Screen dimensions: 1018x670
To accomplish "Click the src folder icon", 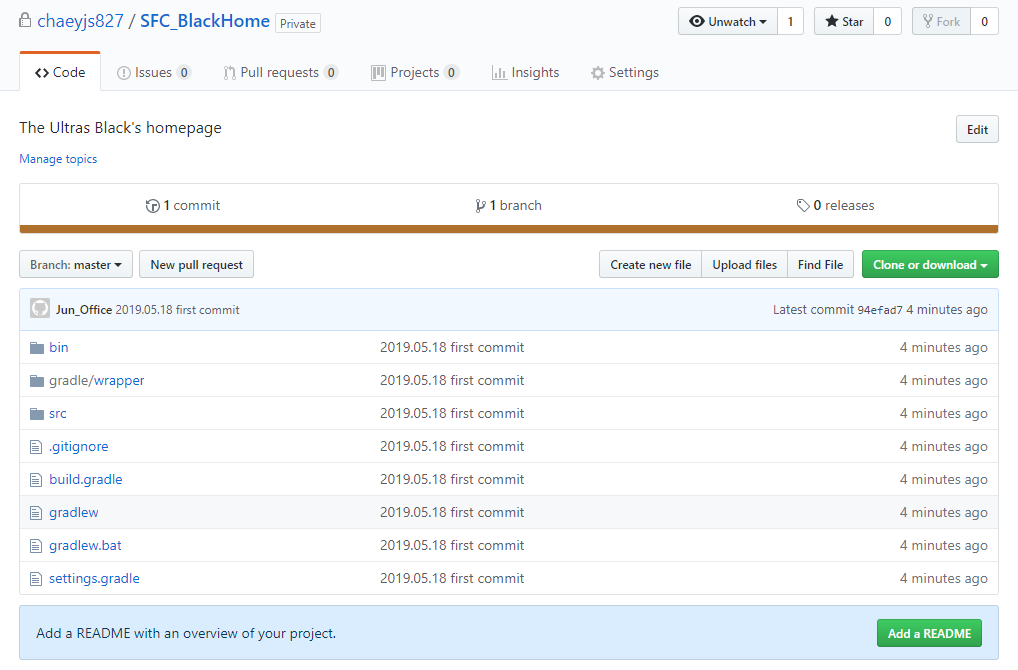I will [37, 414].
